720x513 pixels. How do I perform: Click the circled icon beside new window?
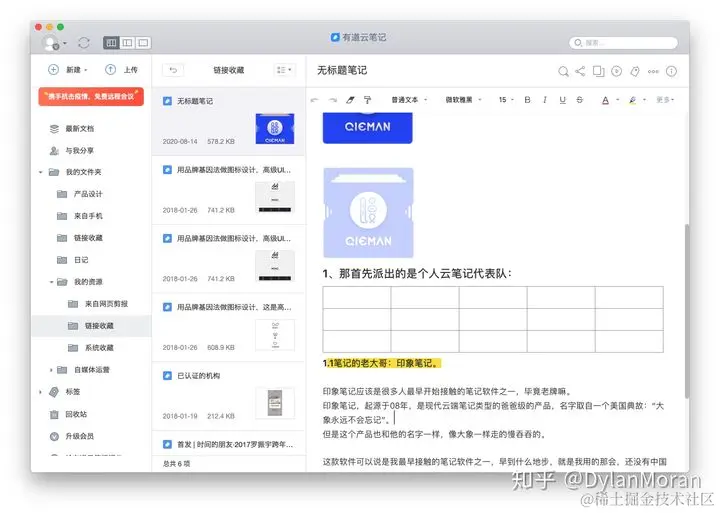pyautogui.click(x=617, y=71)
